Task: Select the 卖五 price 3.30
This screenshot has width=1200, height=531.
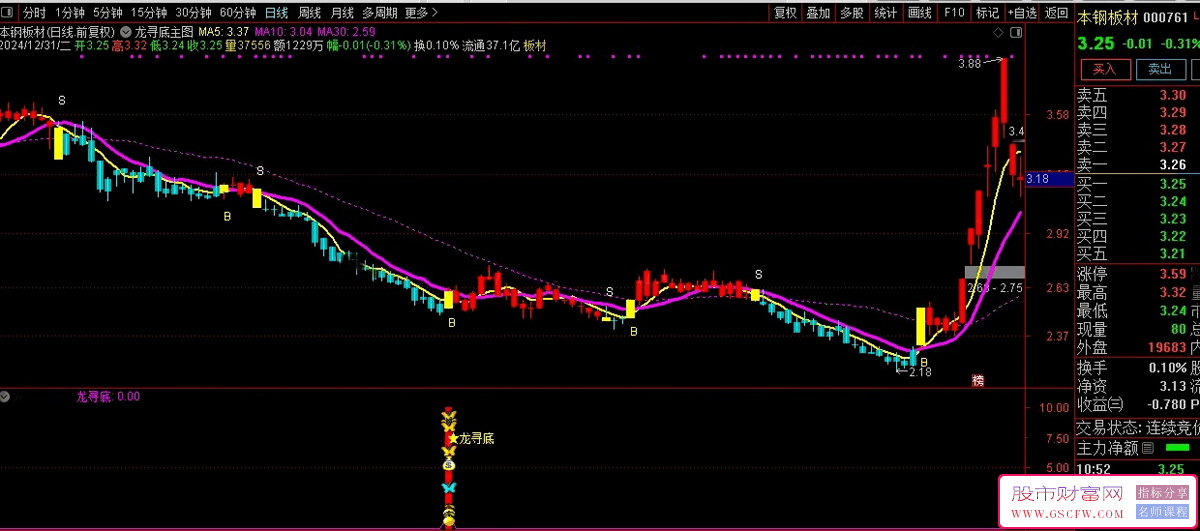Action: click(x=1172, y=96)
